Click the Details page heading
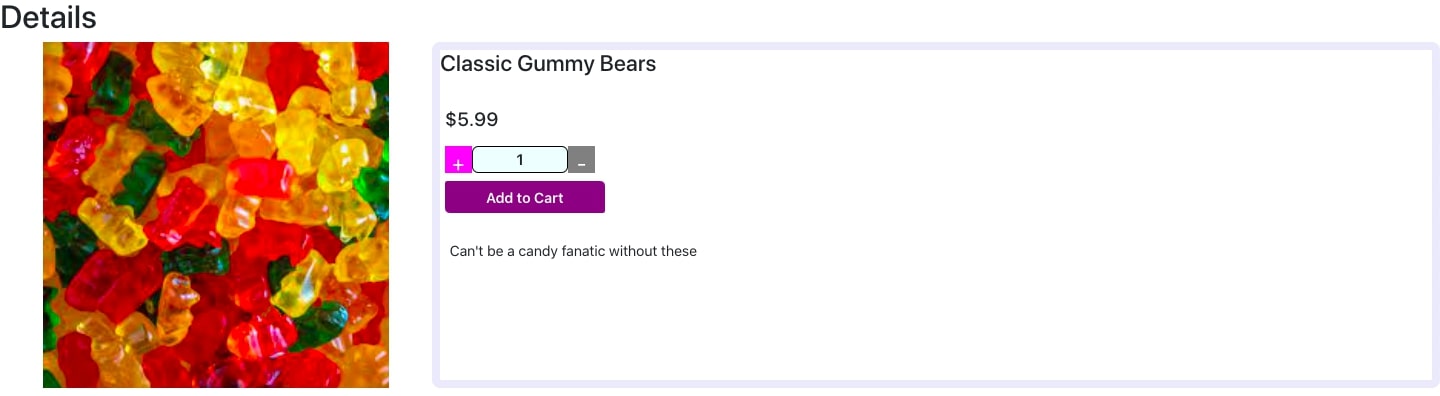 coord(49,17)
